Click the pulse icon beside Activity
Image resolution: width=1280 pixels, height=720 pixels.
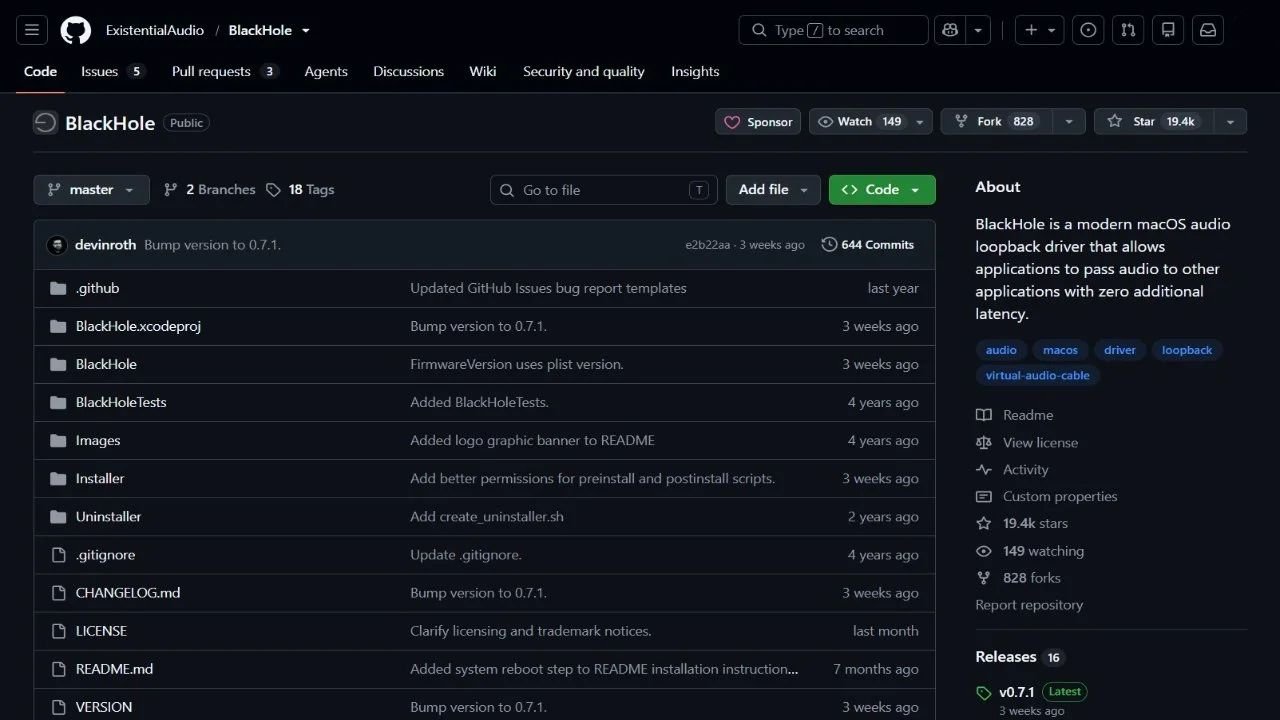984,469
